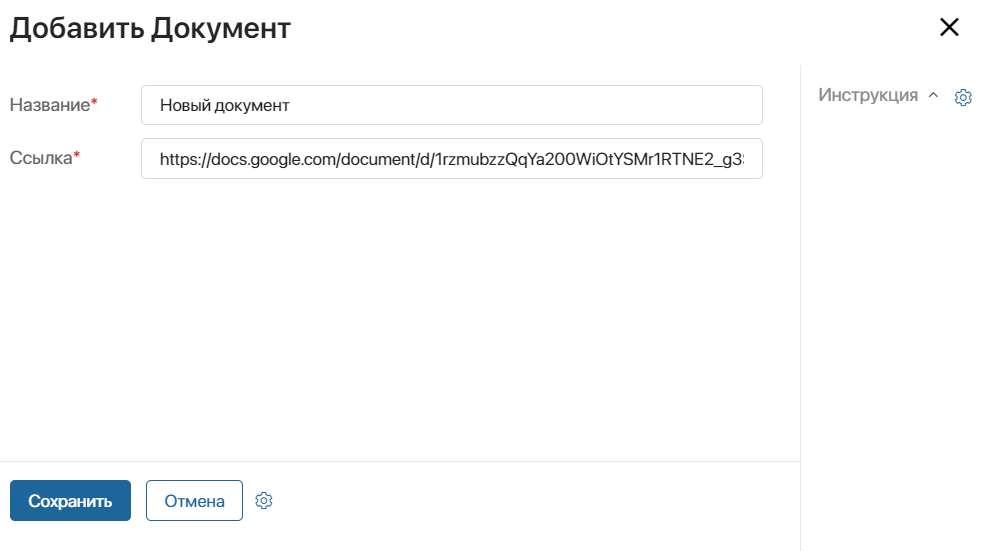This screenshot has width=985, height=551.
Task: Click the Название field label
Action: click(x=50, y=105)
